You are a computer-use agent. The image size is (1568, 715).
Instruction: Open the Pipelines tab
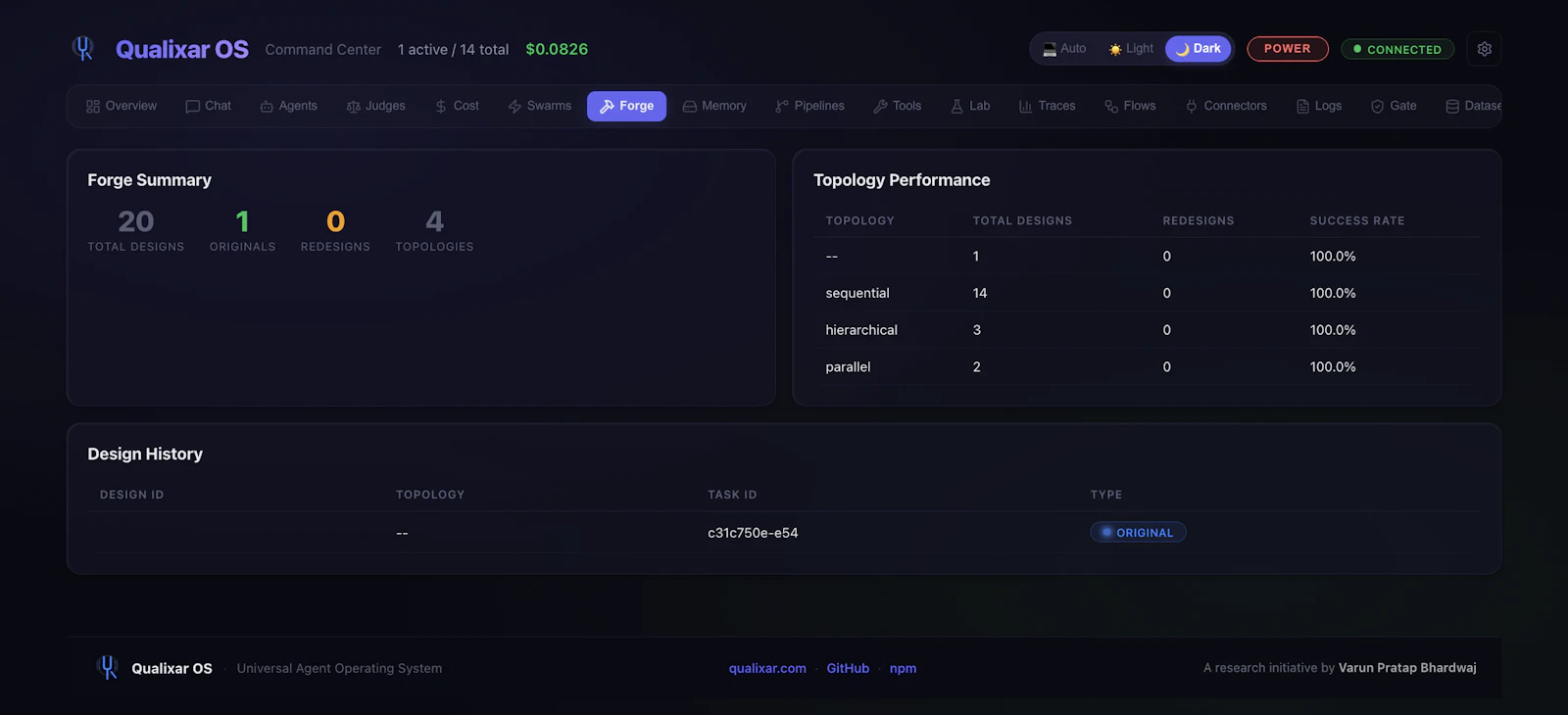tap(809, 106)
